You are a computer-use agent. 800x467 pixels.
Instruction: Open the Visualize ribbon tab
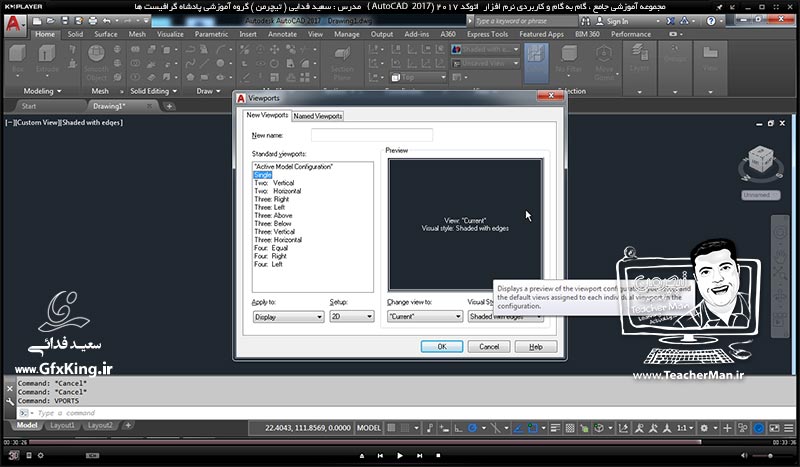[170, 34]
